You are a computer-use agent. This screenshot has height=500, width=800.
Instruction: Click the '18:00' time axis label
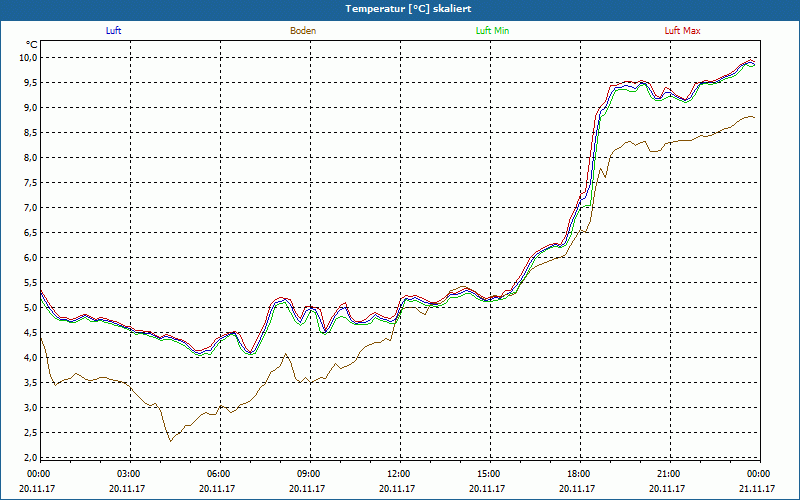[578, 474]
